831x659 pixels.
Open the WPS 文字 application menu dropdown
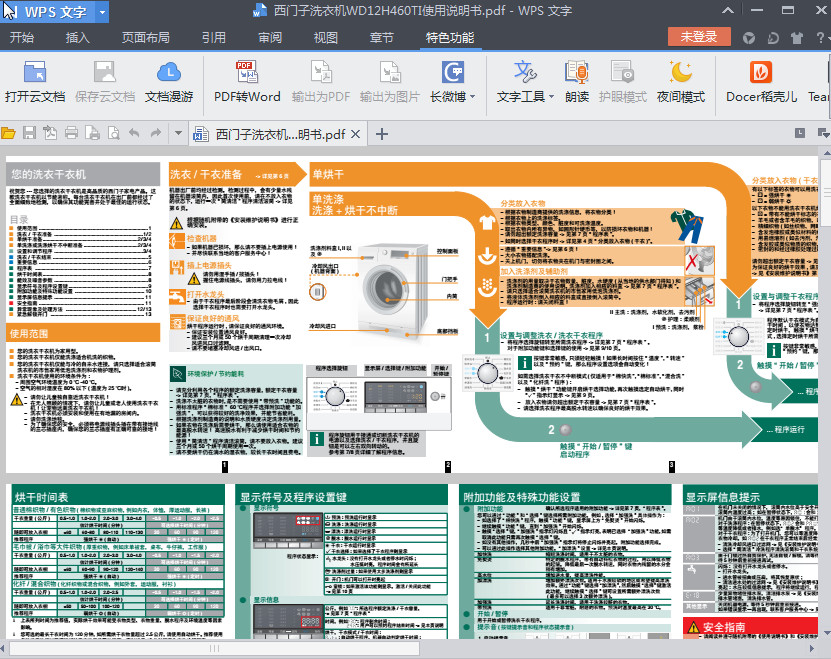(x=102, y=12)
